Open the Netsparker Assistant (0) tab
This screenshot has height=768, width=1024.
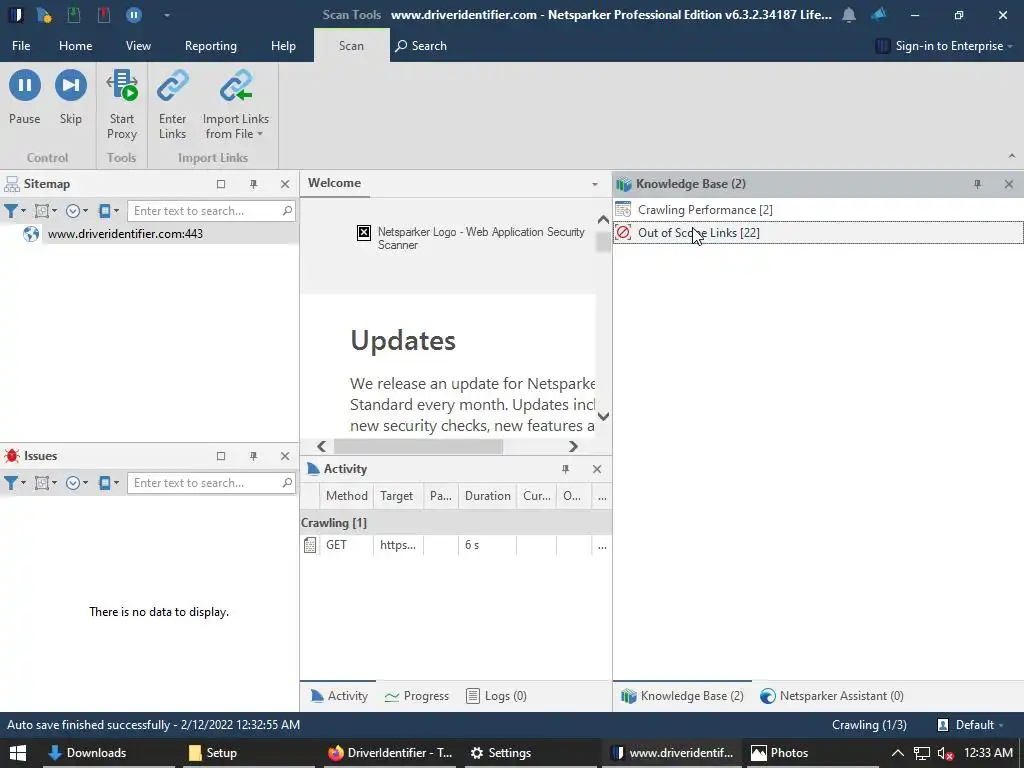coord(832,696)
